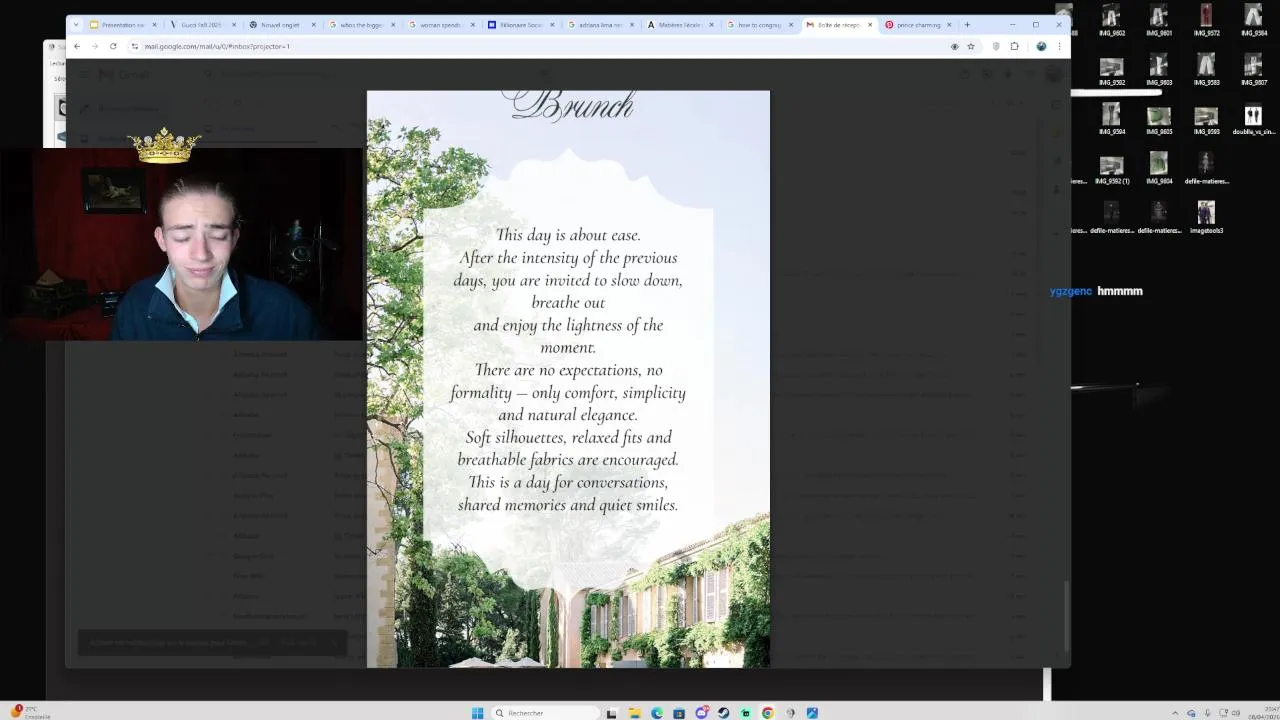Select IMG_9593 desktop image
Viewport: 1280px width, 720px height.
[x=1206, y=120]
